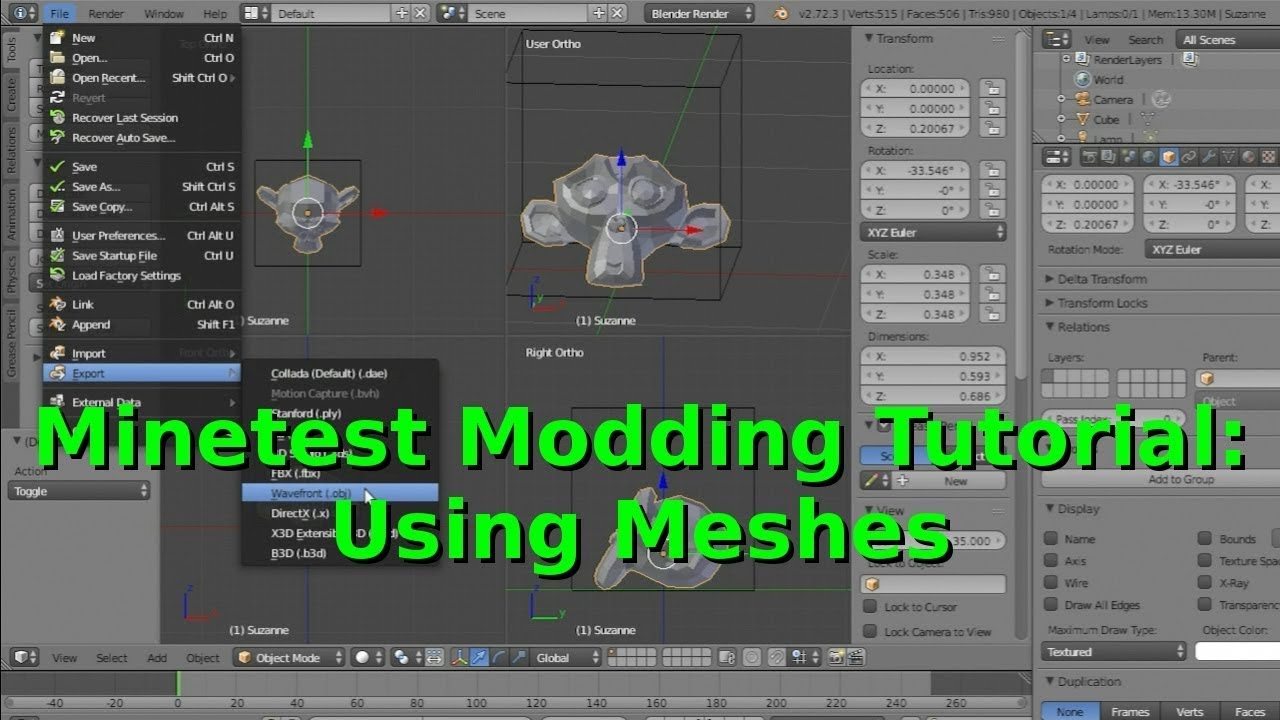Screen dimensions: 1280x720
Task: Click the Cube object icon in outliner
Action: [1081, 119]
